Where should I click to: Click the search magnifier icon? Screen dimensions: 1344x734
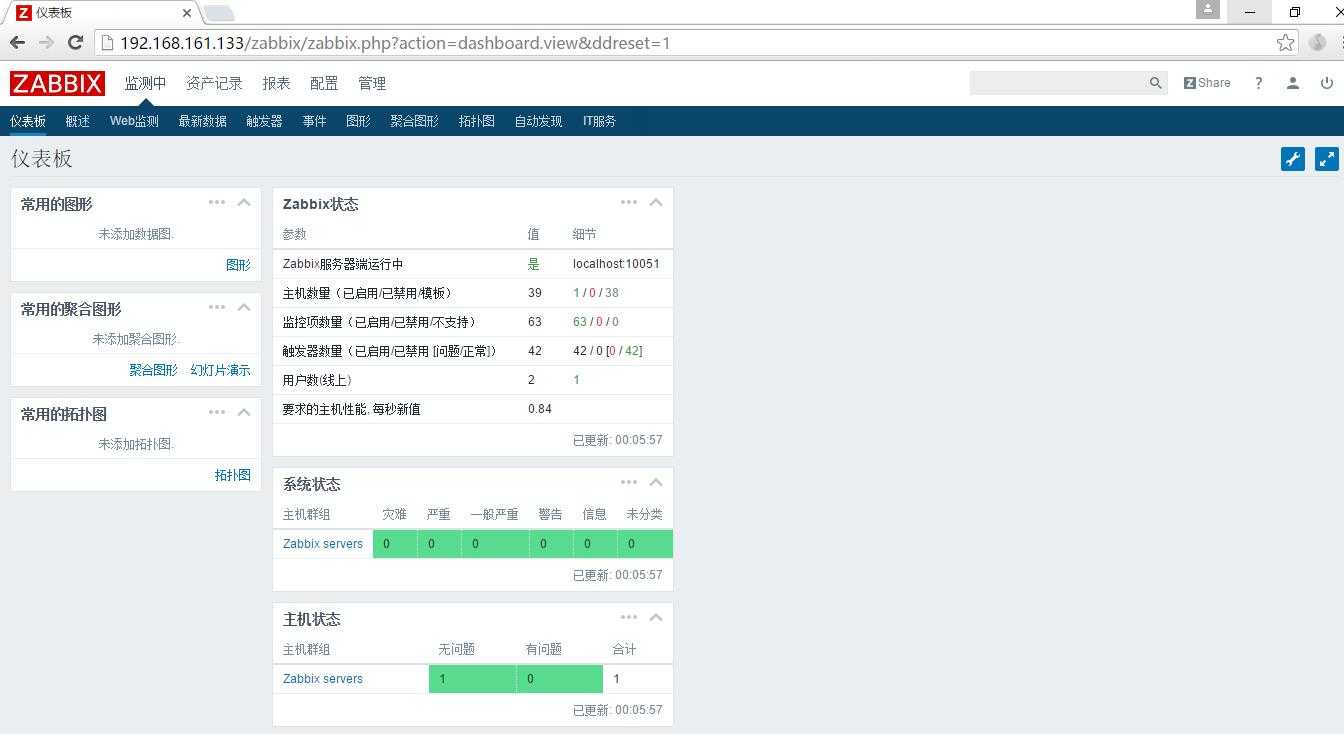coord(1155,83)
